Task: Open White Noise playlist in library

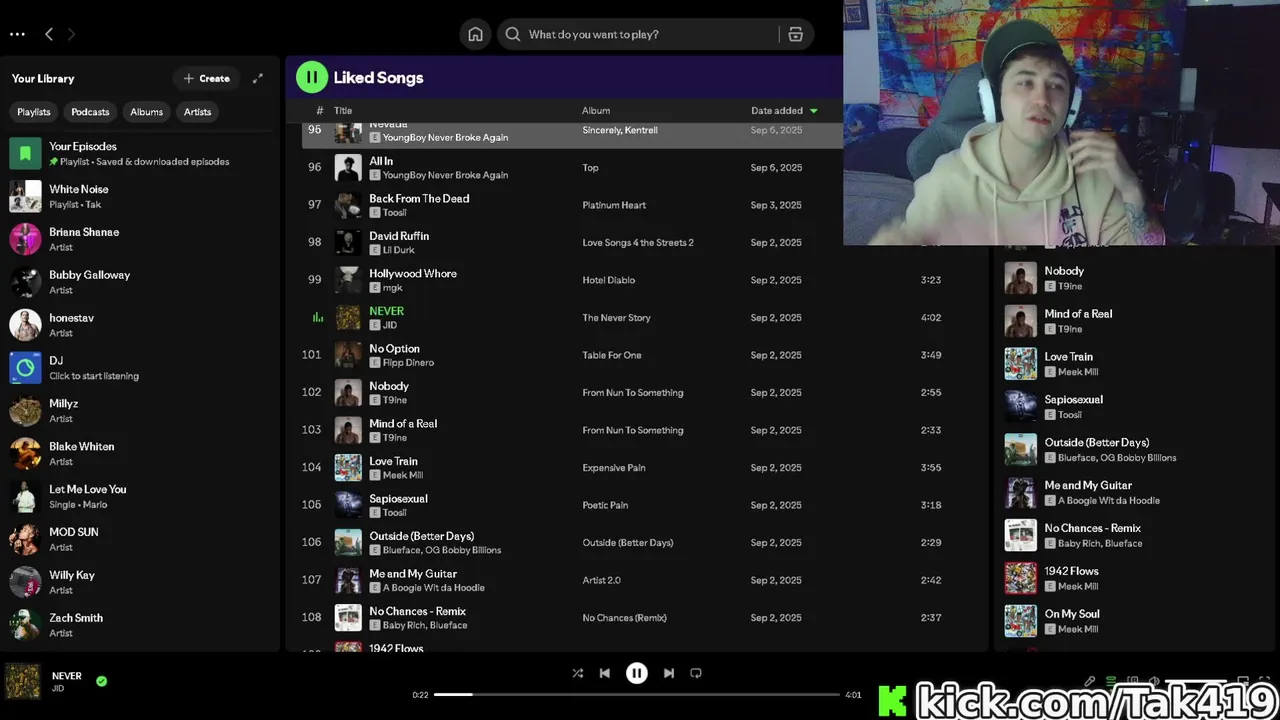Action: 140,196
